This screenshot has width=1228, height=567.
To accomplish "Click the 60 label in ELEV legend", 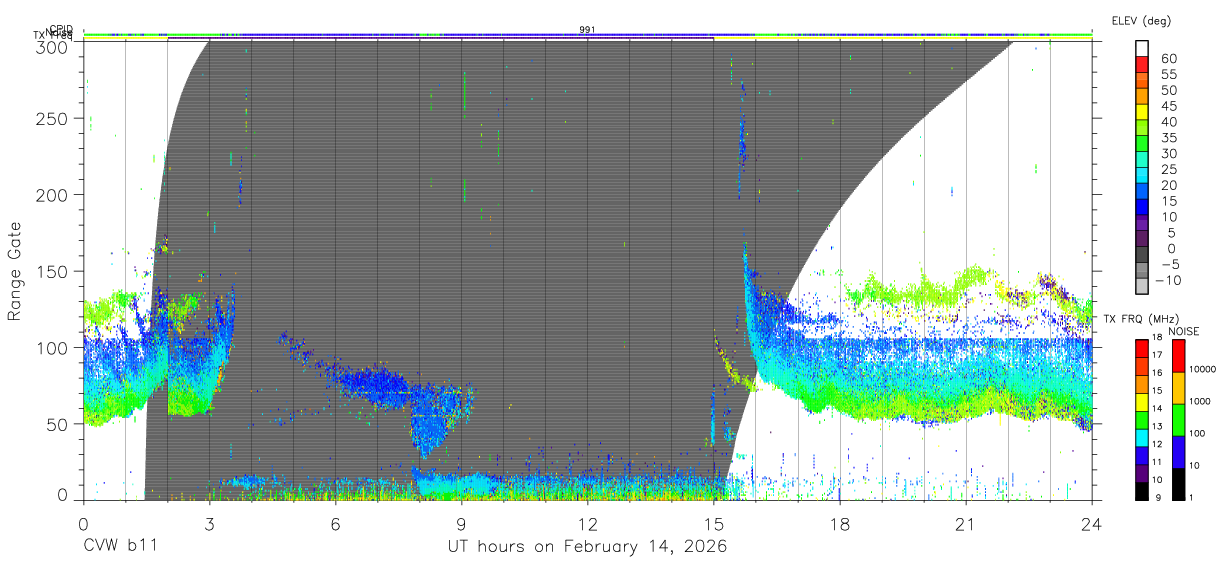I will 1168,59.
